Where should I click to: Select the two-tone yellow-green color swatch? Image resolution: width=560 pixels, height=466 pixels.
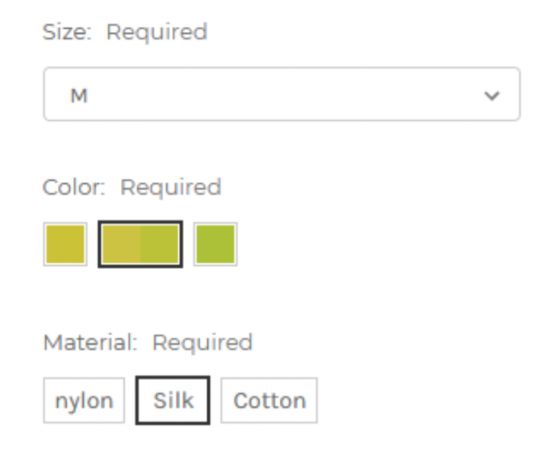(140, 244)
